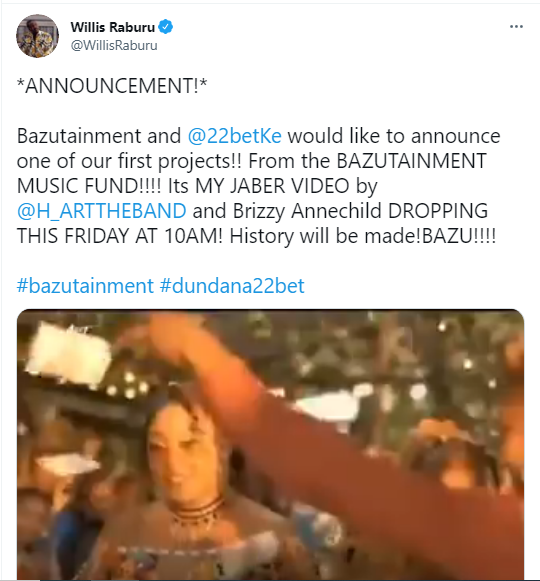This screenshot has width=540, height=581.
Task: Click the *ANNOUNCEMENT!* heading line of the tweet
Action: pyautogui.click(x=112, y=86)
